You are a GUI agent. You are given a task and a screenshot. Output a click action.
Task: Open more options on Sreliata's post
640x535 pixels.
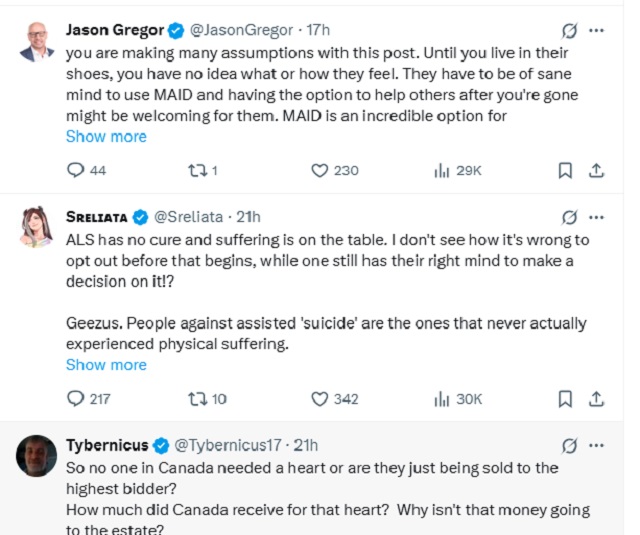pyautogui.click(x=597, y=216)
